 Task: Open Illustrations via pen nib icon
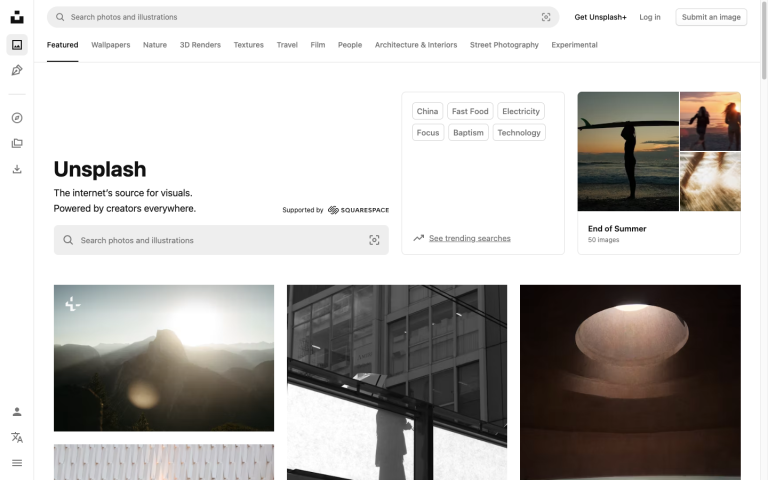click(x=17, y=70)
